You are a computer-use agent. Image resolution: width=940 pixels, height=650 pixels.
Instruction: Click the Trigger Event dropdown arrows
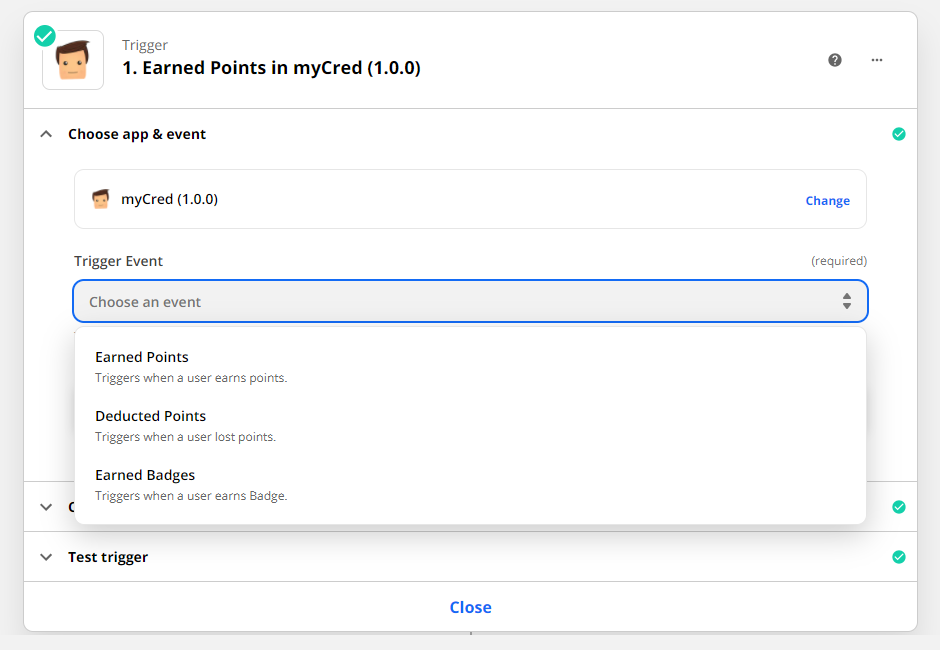pyautogui.click(x=846, y=301)
